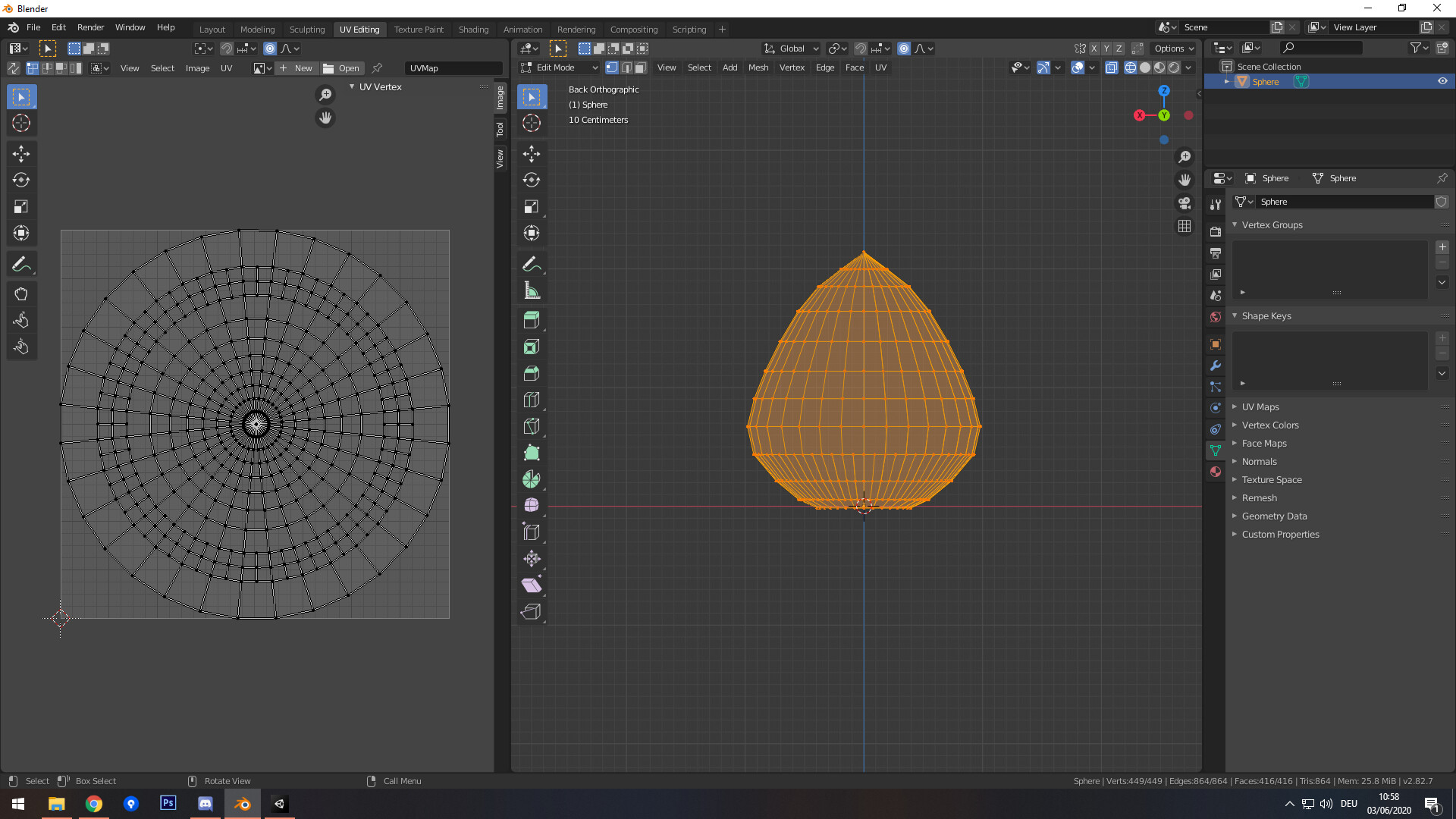Viewport: 1456px width, 819px height.
Task: Toggle X-Ray shading in the 3D viewport
Action: click(1112, 67)
